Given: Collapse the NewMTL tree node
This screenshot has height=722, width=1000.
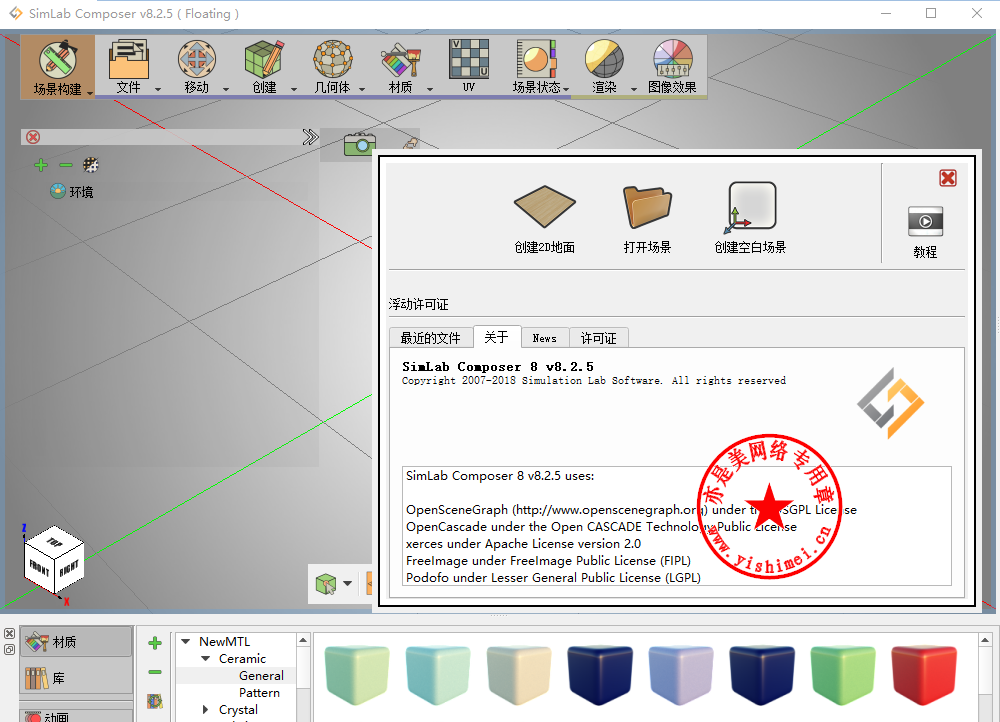Looking at the screenshot, I should click(x=186, y=642).
